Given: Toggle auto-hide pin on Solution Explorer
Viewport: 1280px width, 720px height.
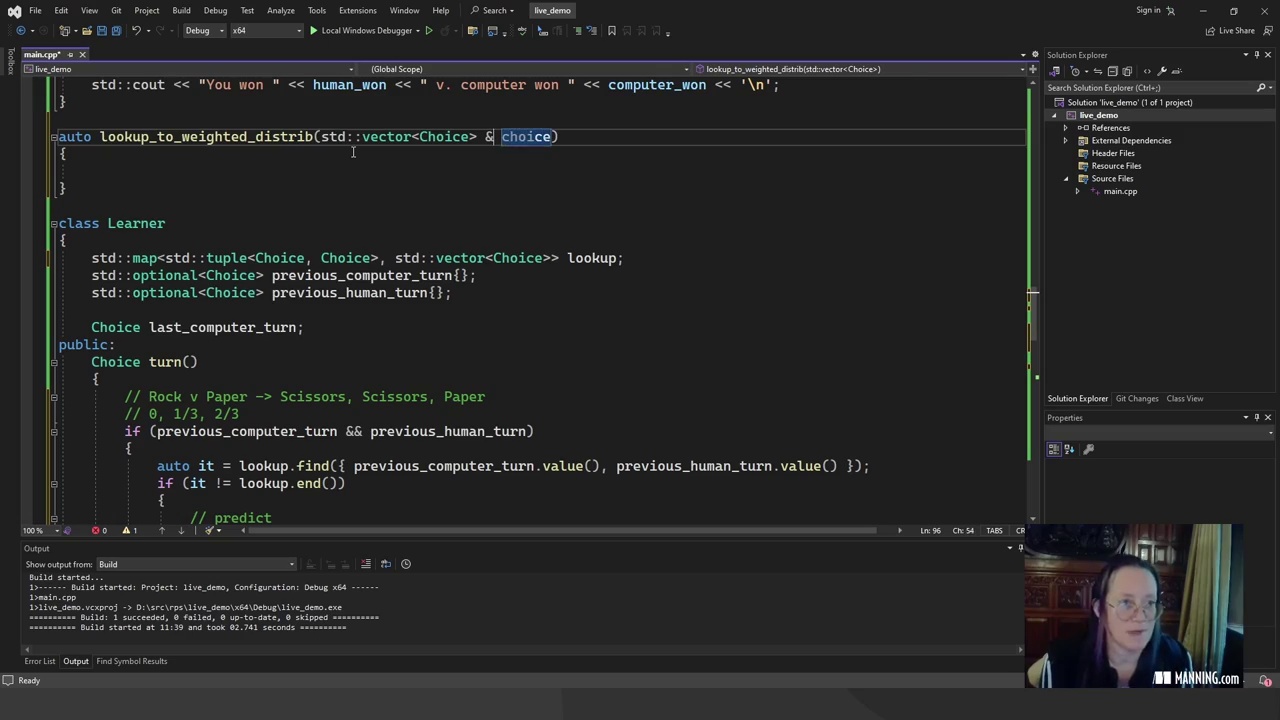Looking at the screenshot, I should point(1257,55).
